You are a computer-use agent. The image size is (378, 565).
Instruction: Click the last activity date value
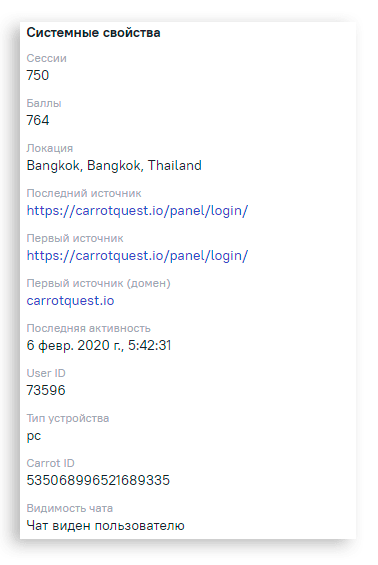pyautogui.click(x=99, y=346)
